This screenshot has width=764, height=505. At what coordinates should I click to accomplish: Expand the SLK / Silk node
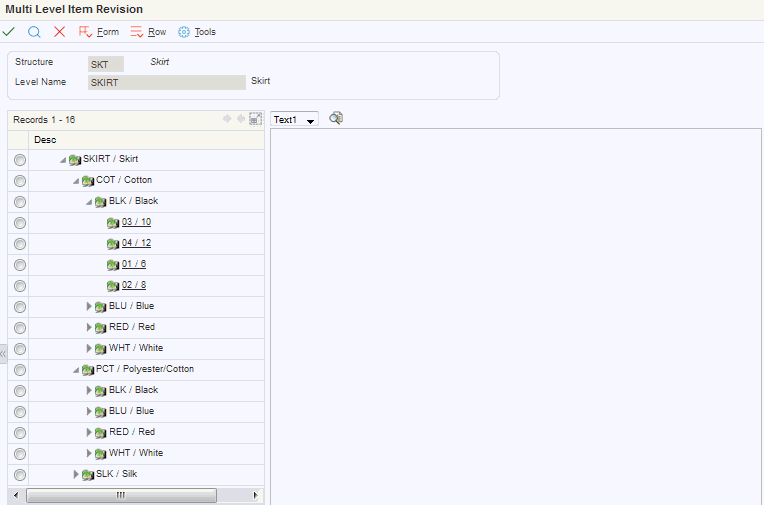tap(76, 474)
